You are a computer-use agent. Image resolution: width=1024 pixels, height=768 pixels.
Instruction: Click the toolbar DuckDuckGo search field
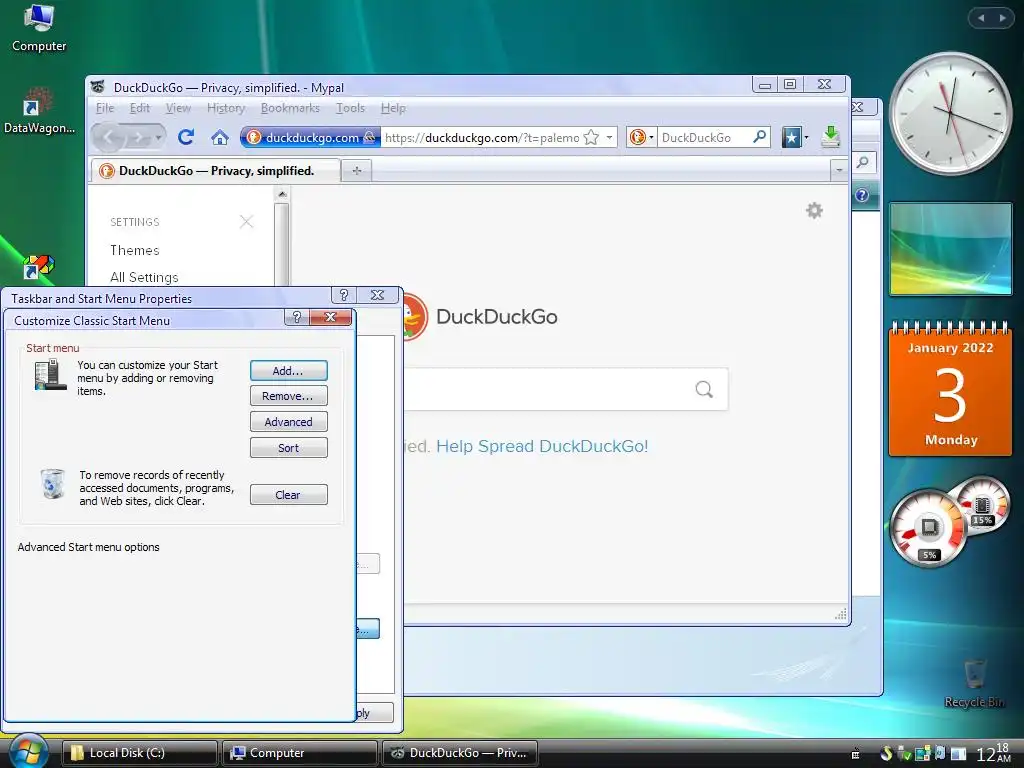click(x=704, y=137)
